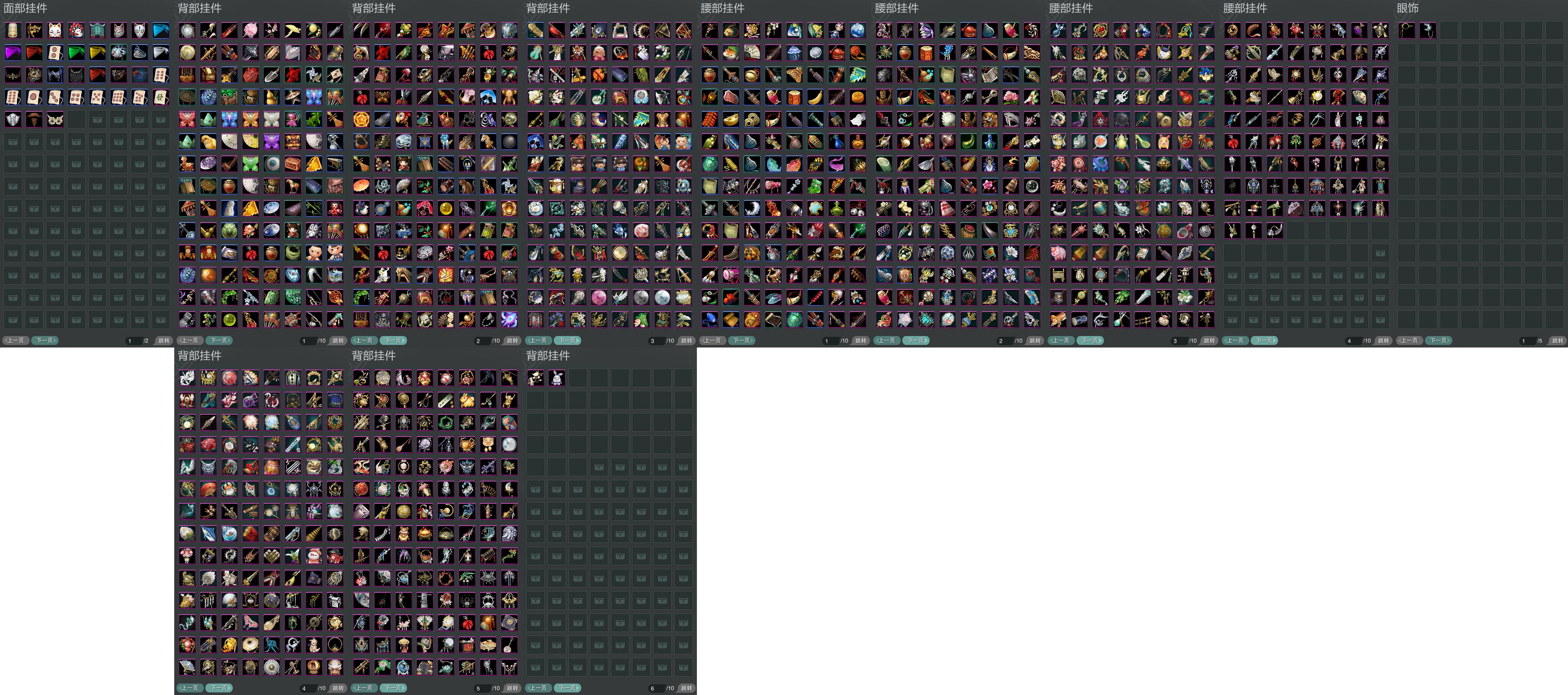
Task: Choose the purple butterfly wings icon
Action: click(271, 142)
